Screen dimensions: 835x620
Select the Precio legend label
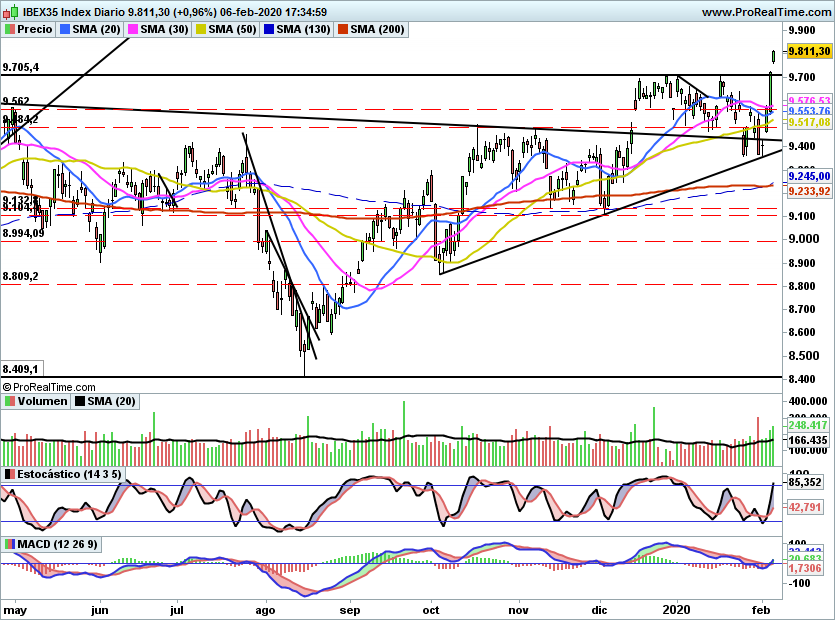(35, 29)
